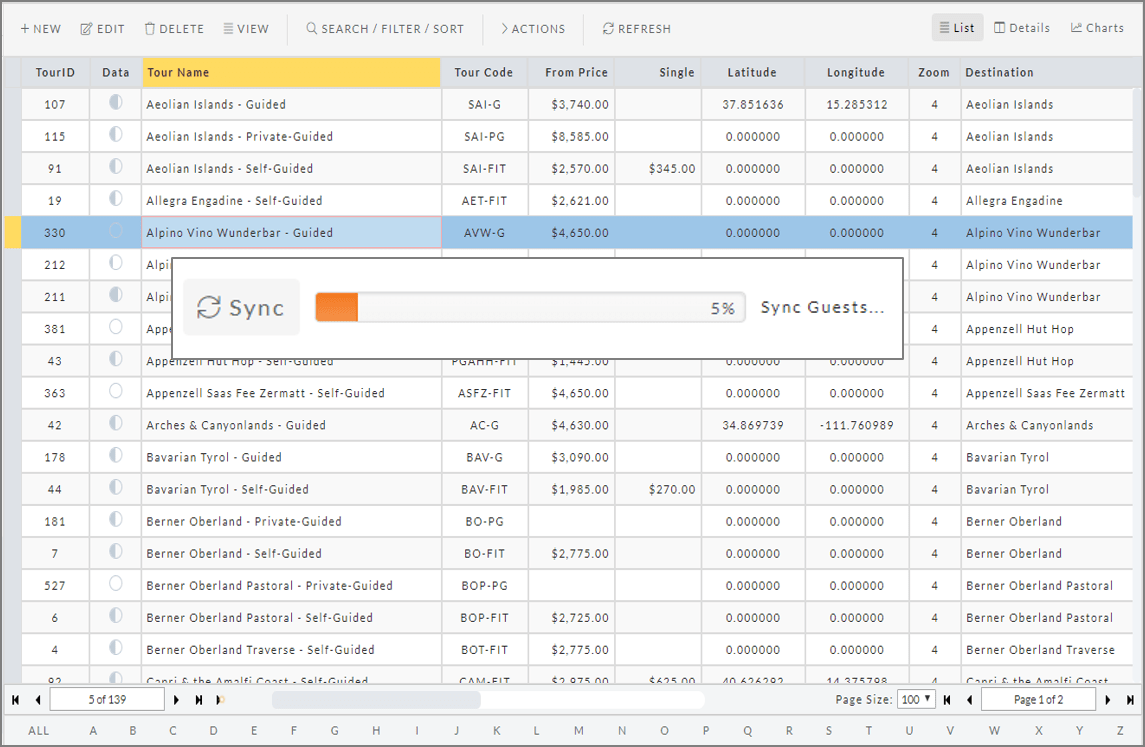Image resolution: width=1145 pixels, height=747 pixels.
Task: Click the New record toolbar button
Action: click(x=40, y=29)
